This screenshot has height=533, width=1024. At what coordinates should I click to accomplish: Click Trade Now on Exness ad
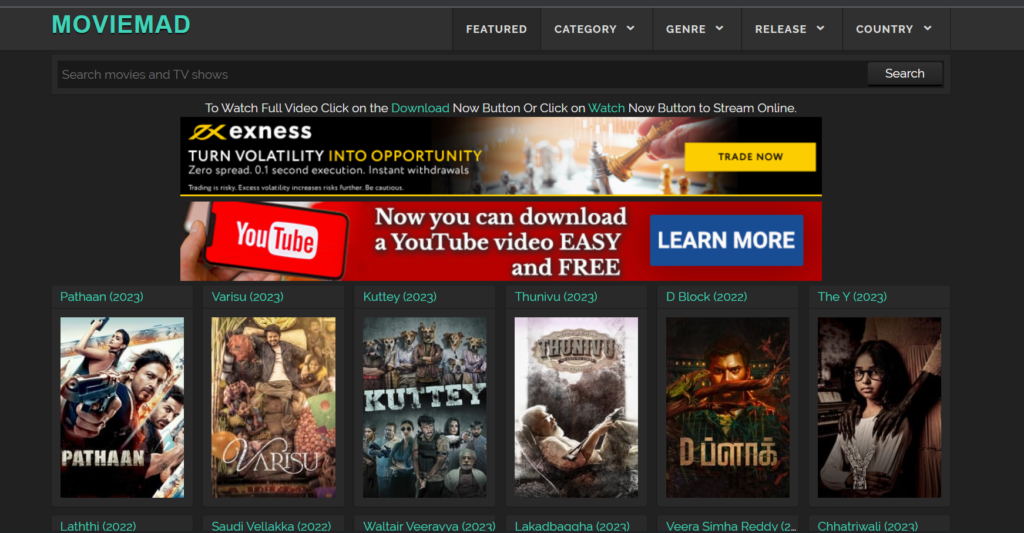tap(750, 157)
